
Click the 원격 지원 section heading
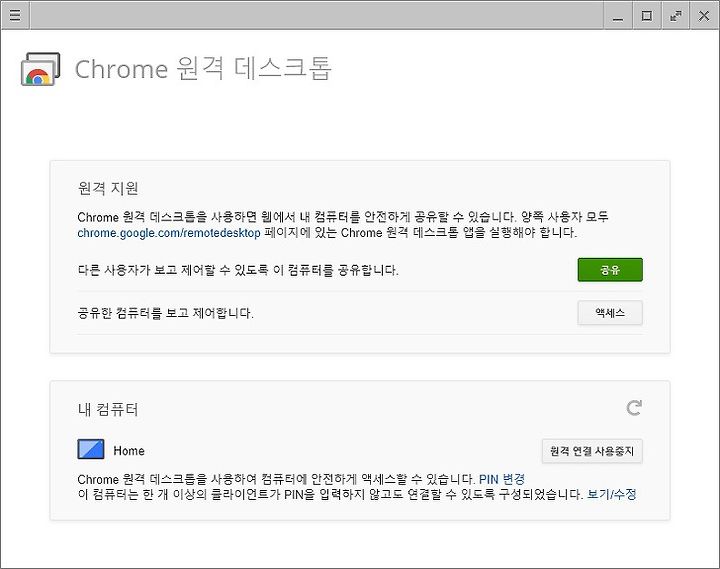(108, 188)
